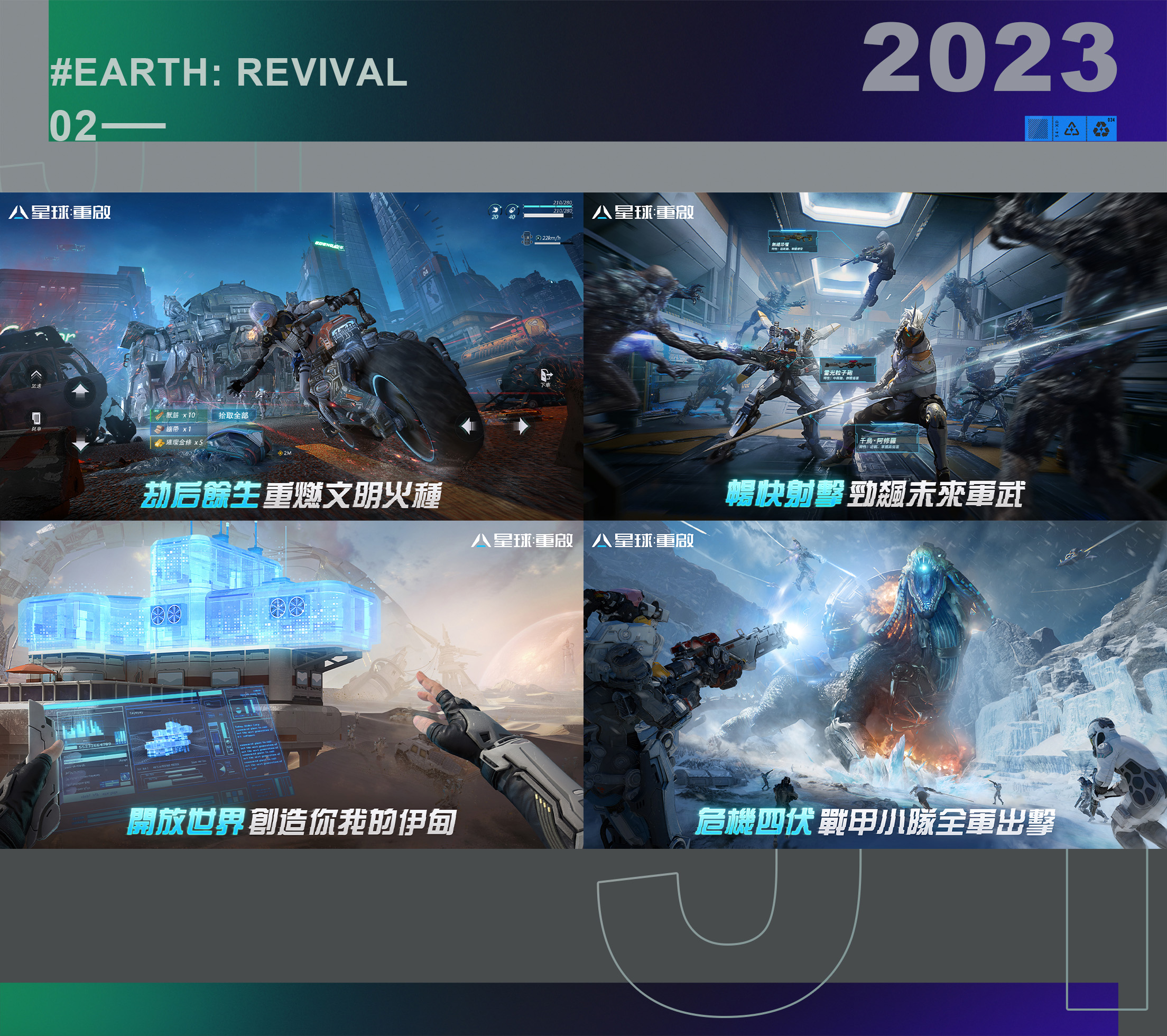Click the 暢快射擊 勁飆未來軍武 caption
The height and width of the screenshot is (1036, 1167).
point(875,494)
